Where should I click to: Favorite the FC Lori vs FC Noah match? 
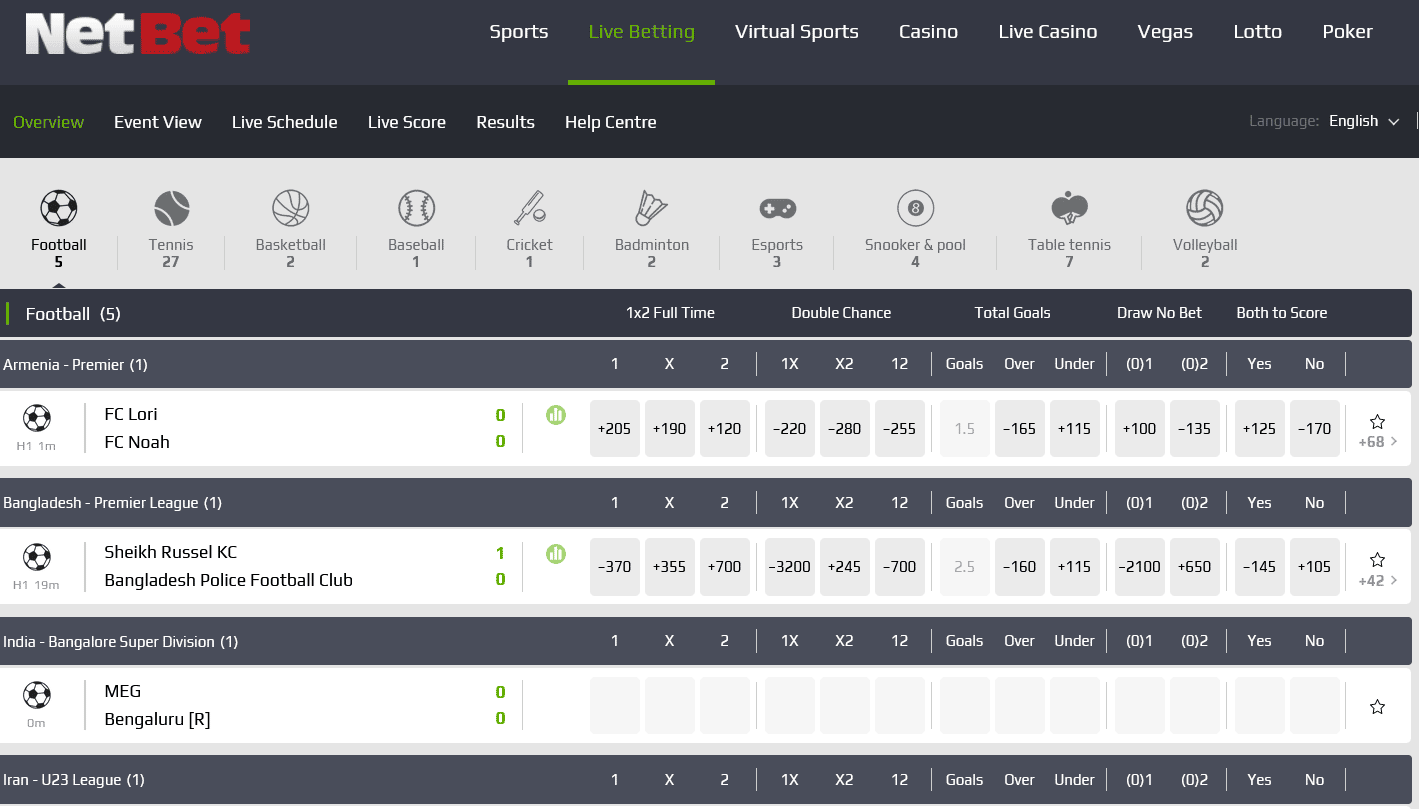pos(1377,421)
